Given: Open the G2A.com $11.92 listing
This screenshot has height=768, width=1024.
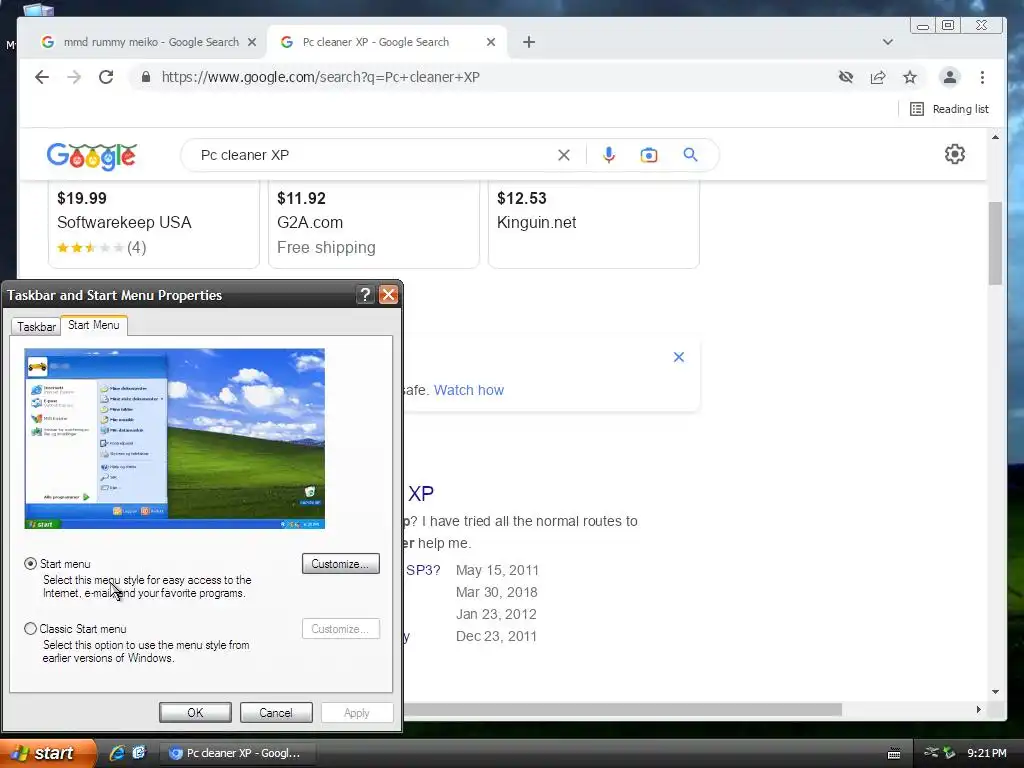Looking at the screenshot, I should (374, 222).
